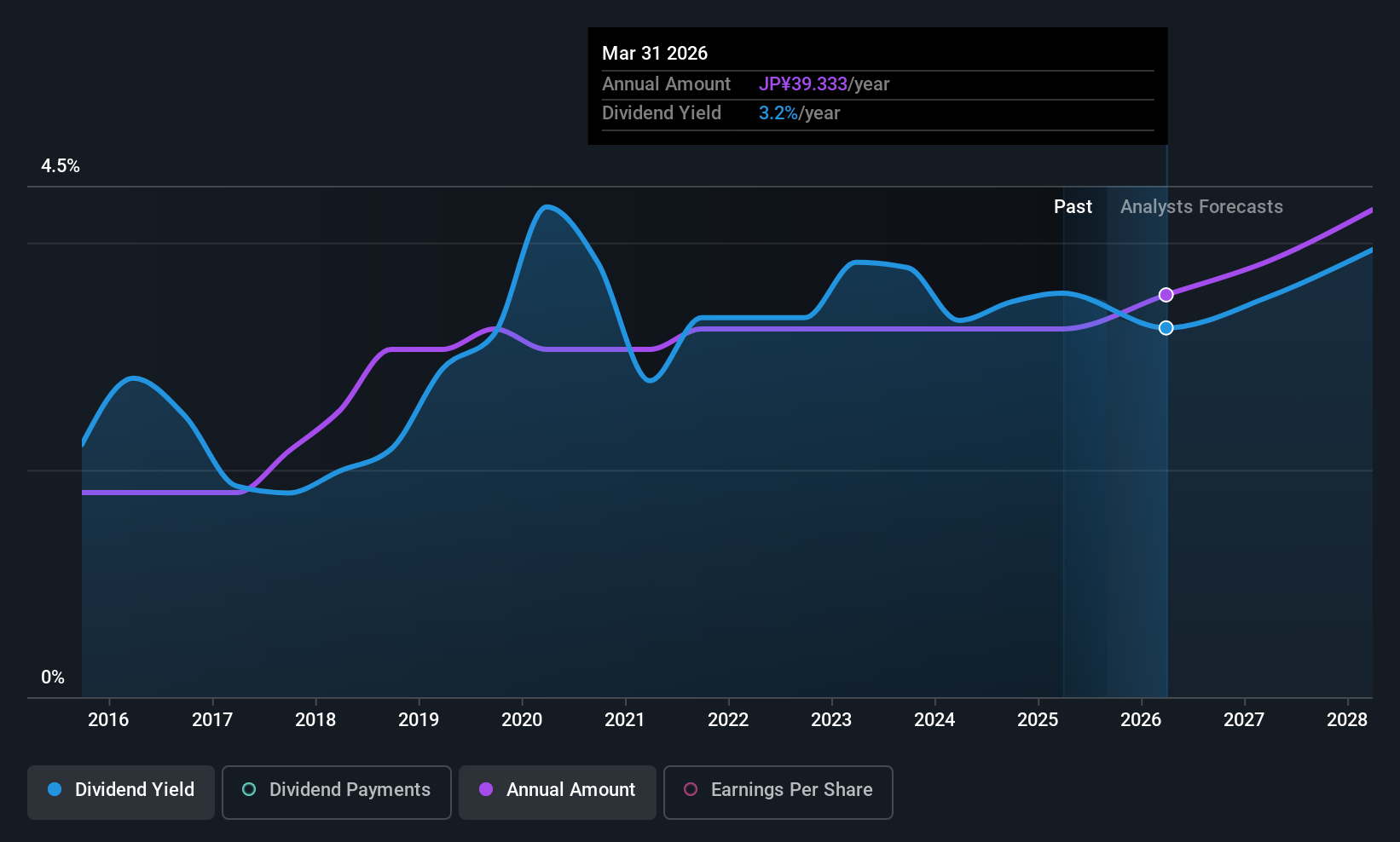
Task: Click the 2028 x-axis year label
Action: [1347, 720]
